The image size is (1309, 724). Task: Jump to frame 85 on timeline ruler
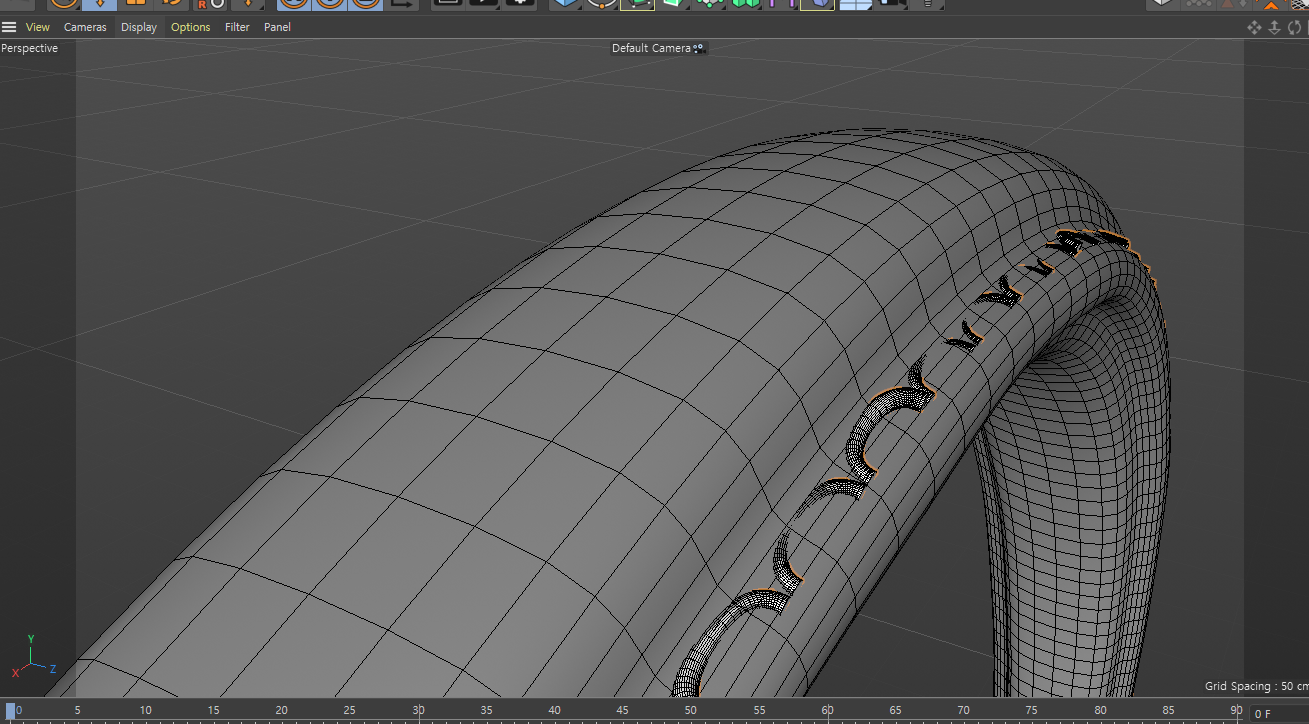[1169, 710]
